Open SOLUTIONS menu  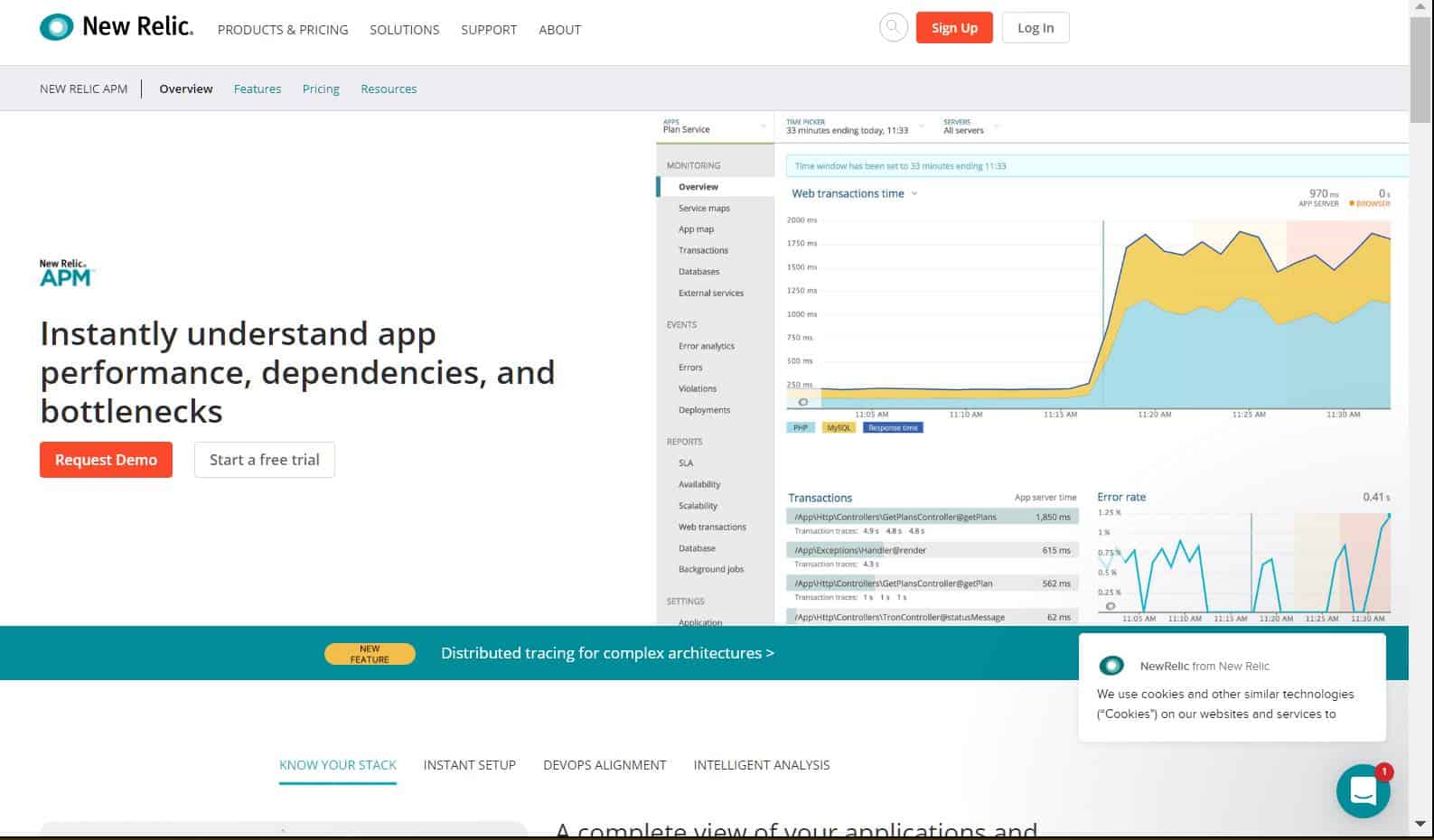pos(404,30)
